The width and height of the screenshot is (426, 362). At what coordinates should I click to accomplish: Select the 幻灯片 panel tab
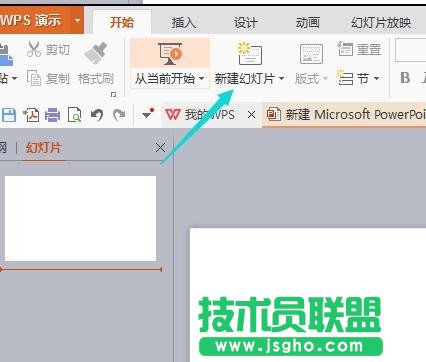click(44, 147)
